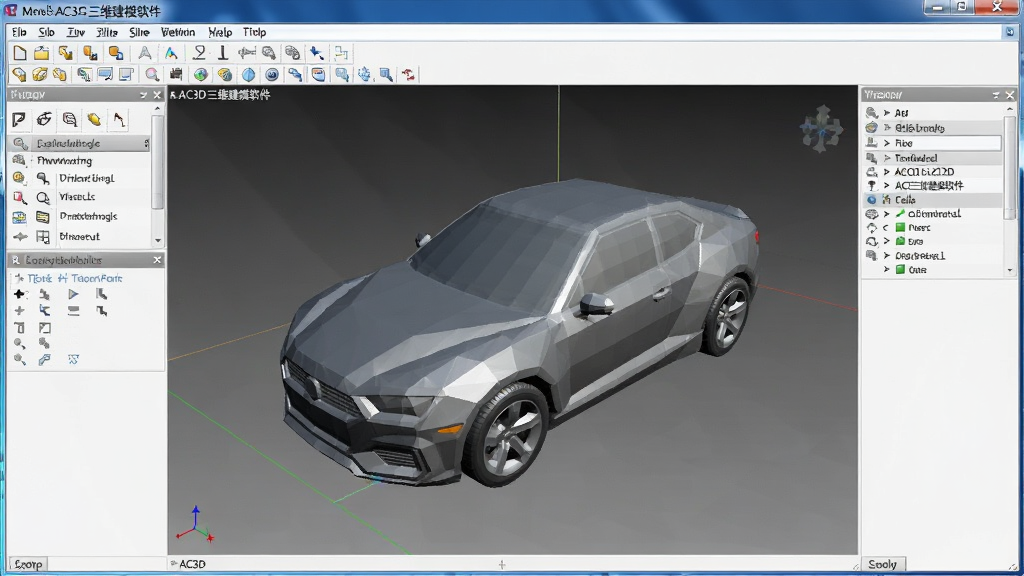The height and width of the screenshot is (576, 1024).
Task: Expand the 'Fibe' row in right tree
Action: (x=887, y=143)
